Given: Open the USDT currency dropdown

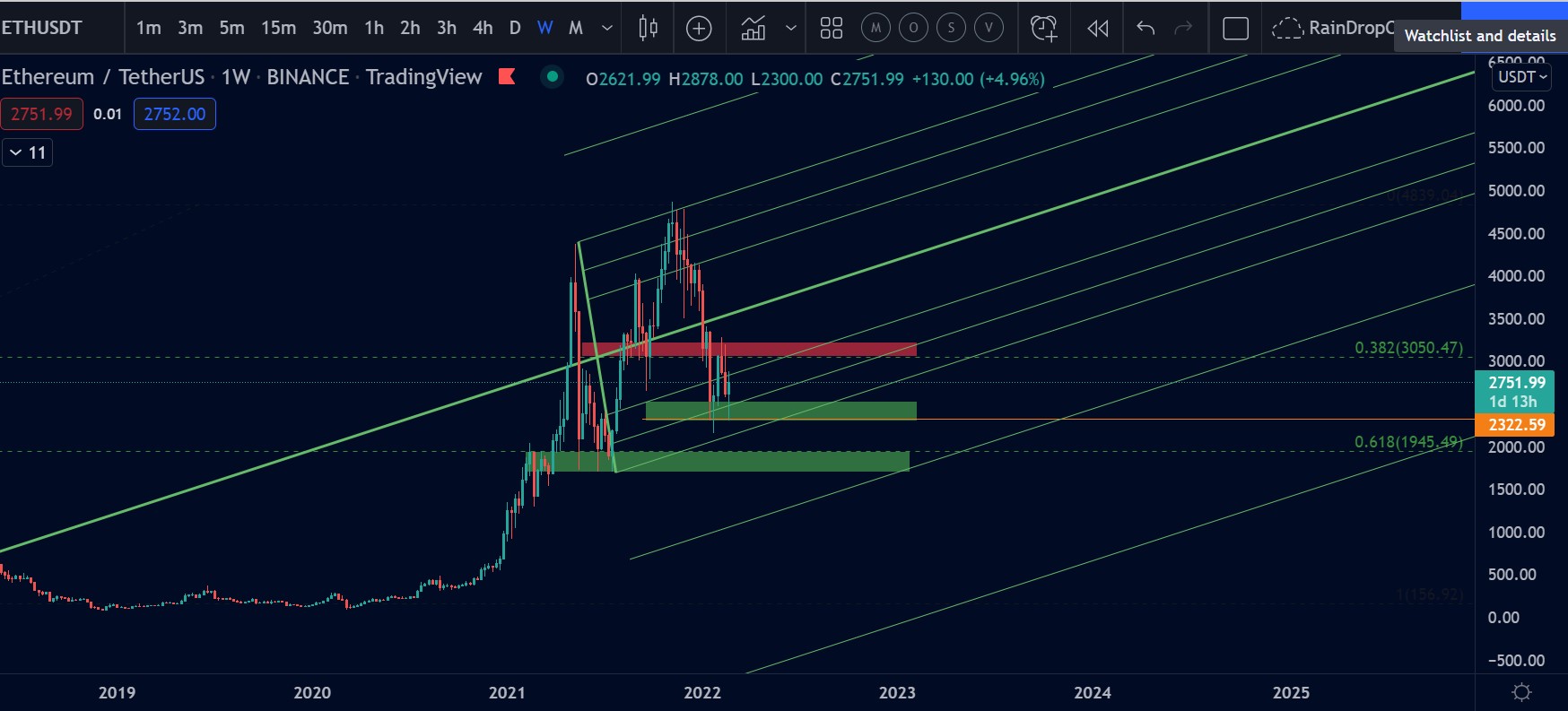Looking at the screenshot, I should coord(1522,77).
